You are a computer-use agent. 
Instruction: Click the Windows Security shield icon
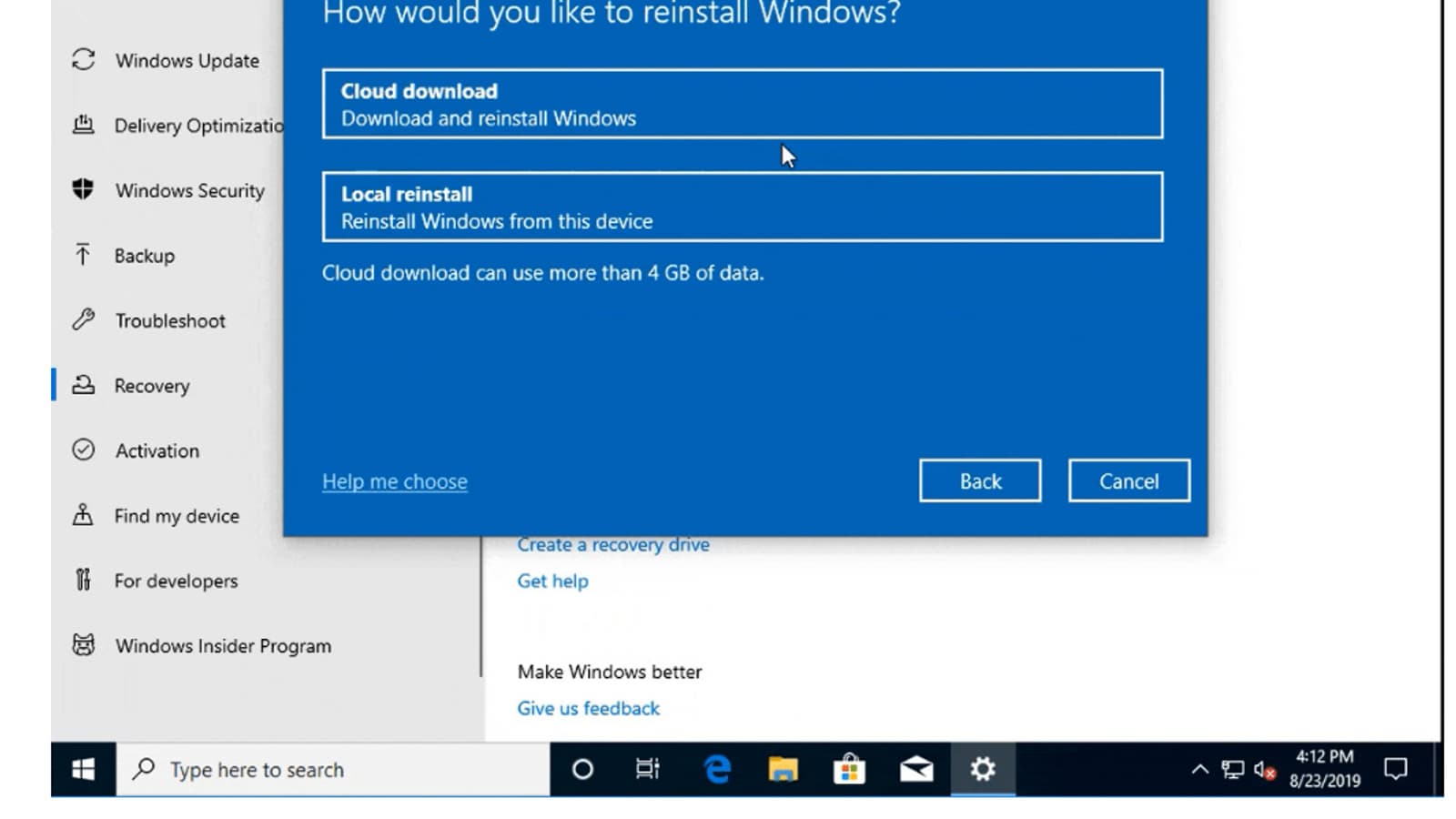point(83,189)
